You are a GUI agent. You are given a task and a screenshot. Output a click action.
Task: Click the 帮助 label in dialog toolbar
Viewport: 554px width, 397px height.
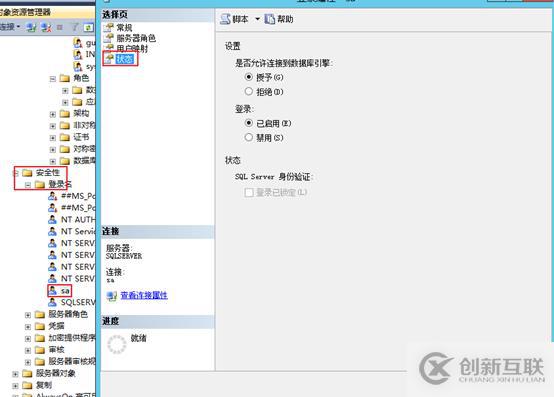tap(285, 19)
